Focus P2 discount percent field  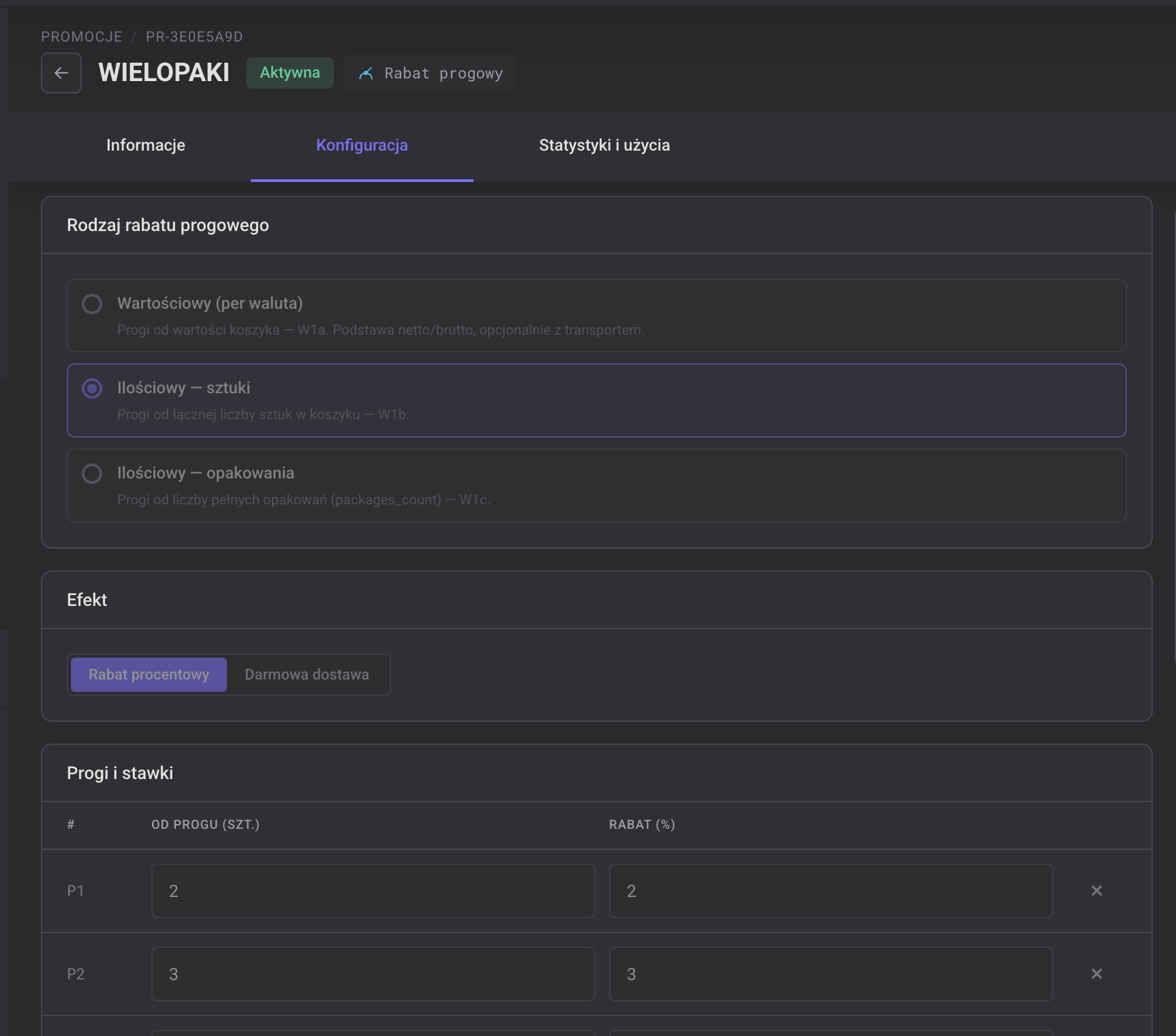point(831,974)
